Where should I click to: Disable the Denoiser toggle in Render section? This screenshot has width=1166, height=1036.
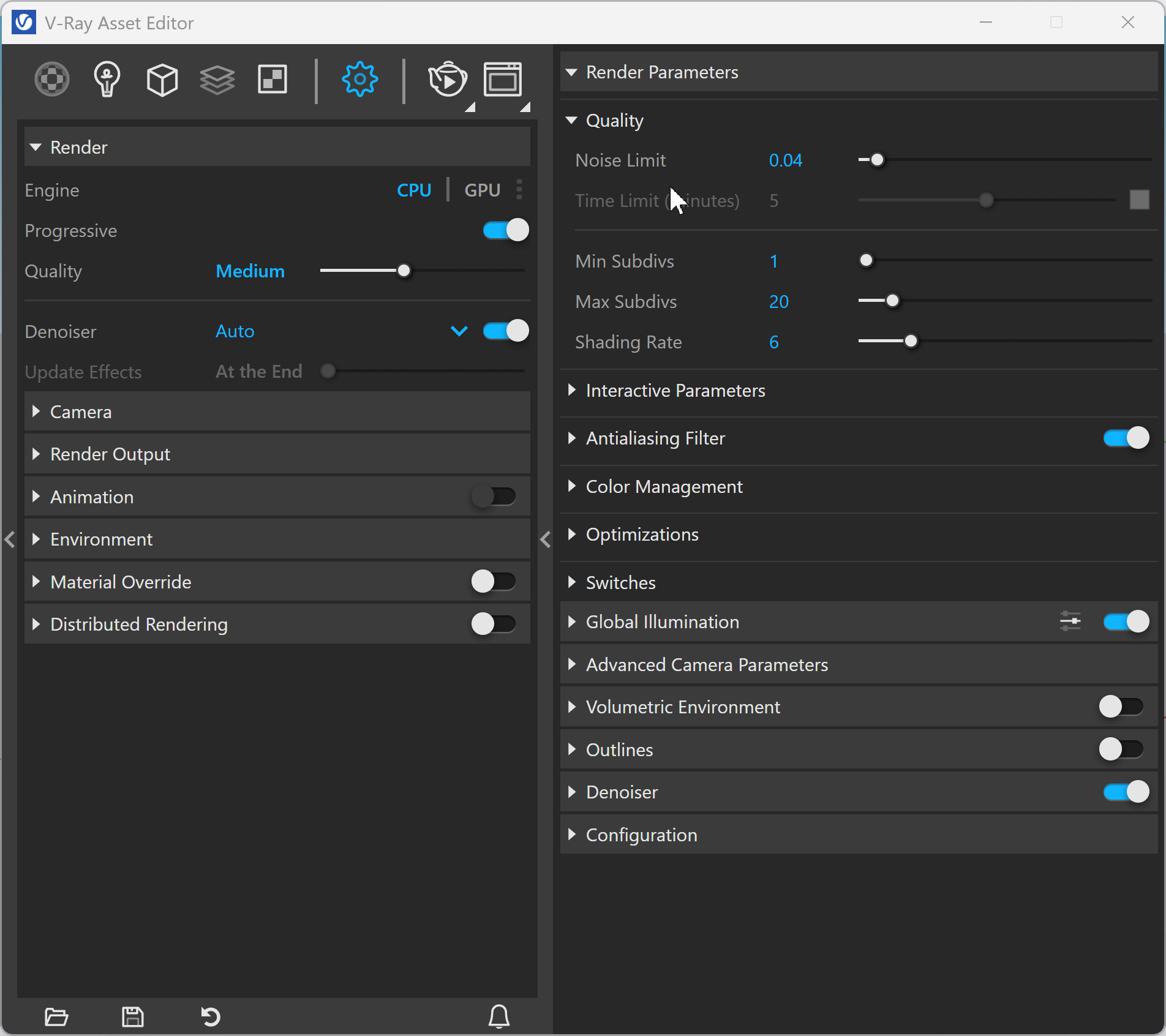[506, 331]
